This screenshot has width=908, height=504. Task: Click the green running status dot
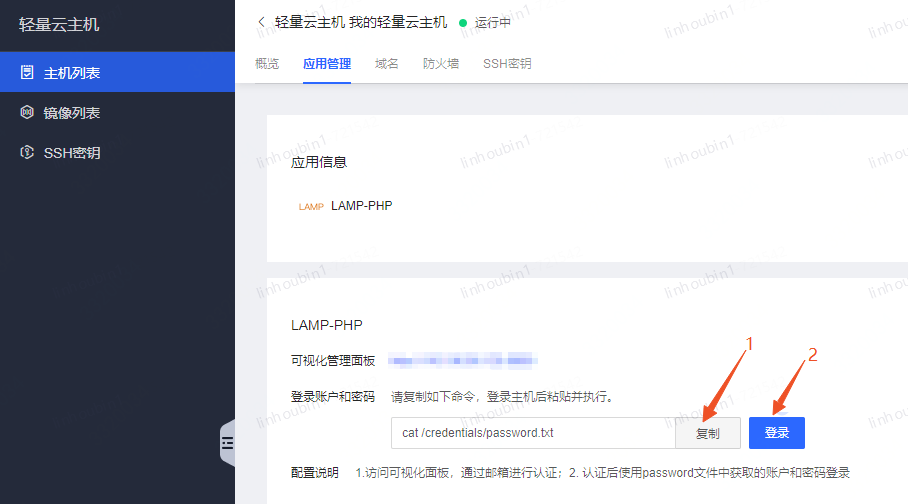click(x=463, y=23)
